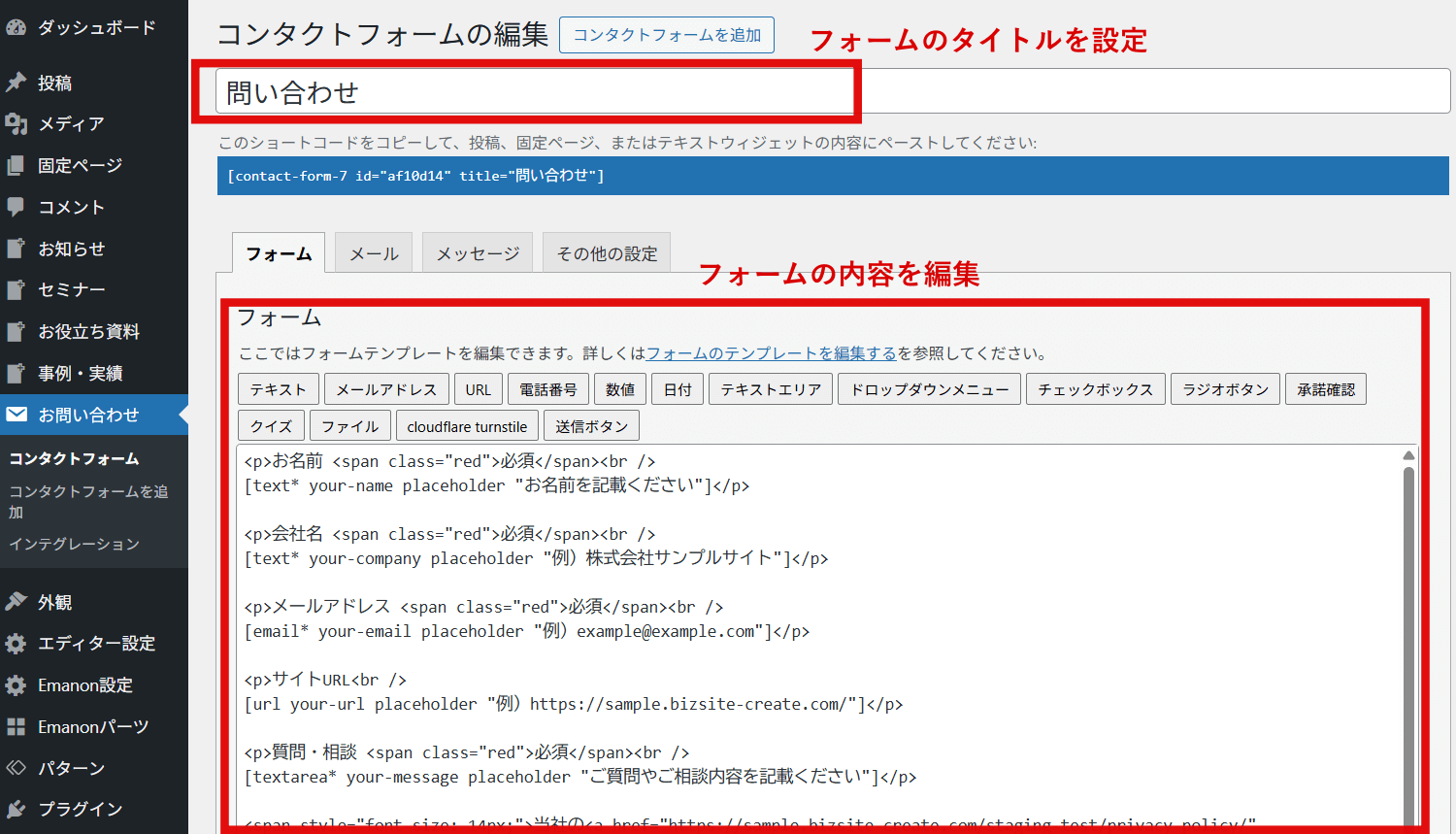This screenshot has height=834, width=1456.
Task: Add the 承諾確認 acceptance tag
Action: [x=1326, y=389]
